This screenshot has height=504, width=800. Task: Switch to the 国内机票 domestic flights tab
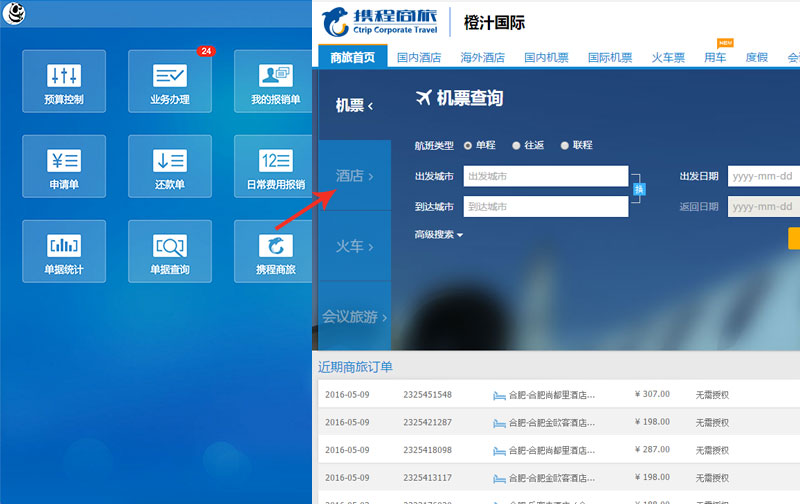click(x=546, y=58)
